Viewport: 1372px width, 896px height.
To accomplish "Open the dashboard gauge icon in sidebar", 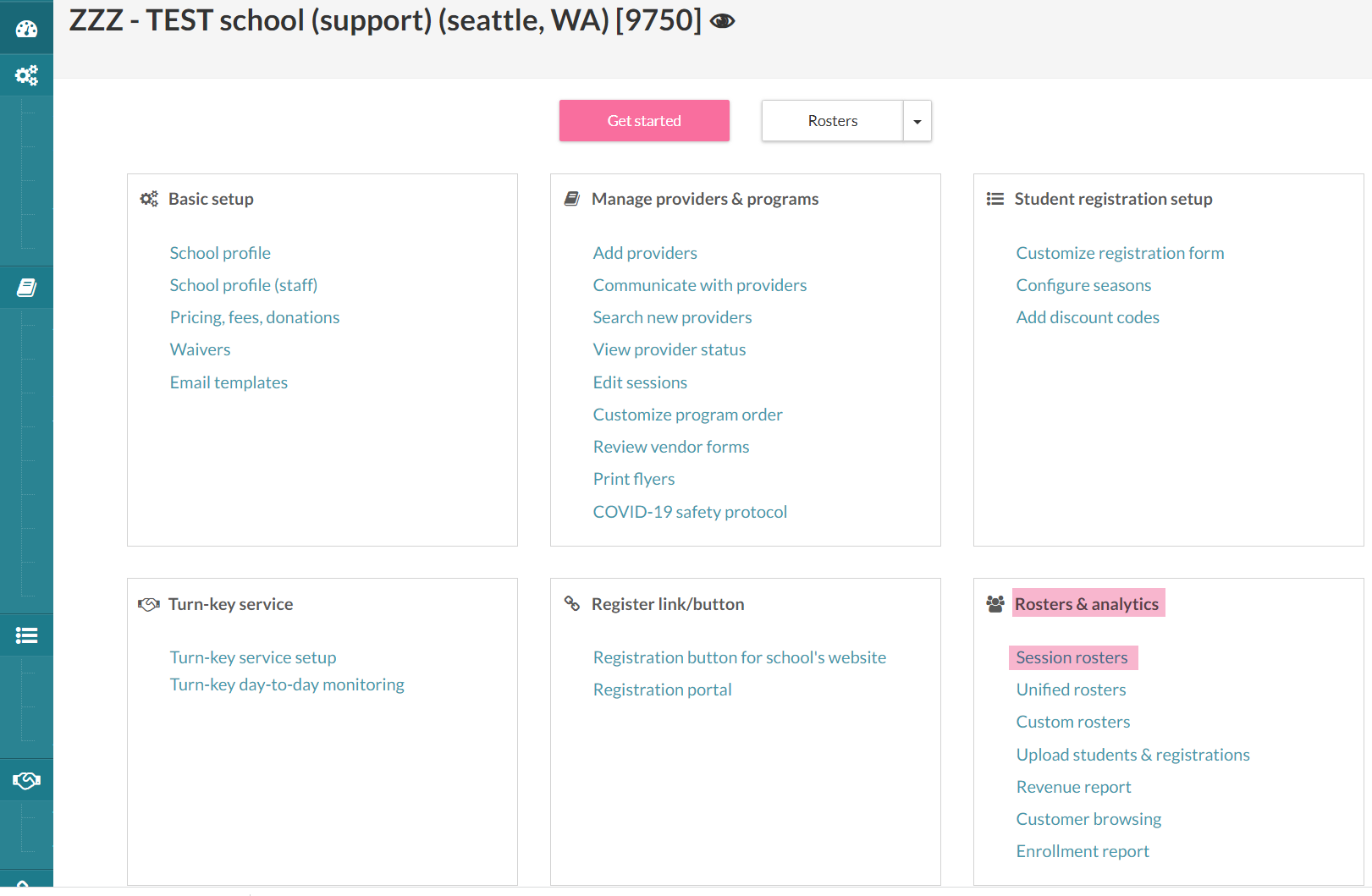I will click(x=26, y=30).
